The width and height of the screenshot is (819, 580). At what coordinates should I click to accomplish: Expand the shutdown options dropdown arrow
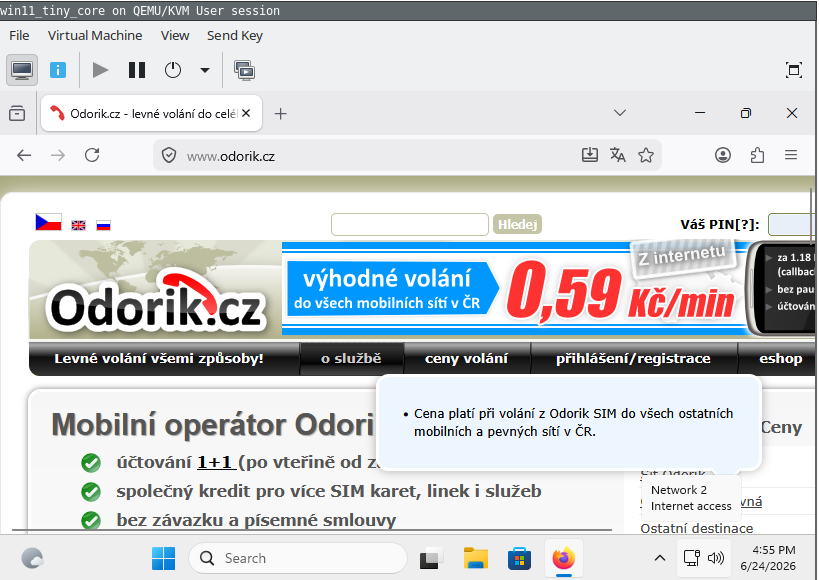(205, 70)
